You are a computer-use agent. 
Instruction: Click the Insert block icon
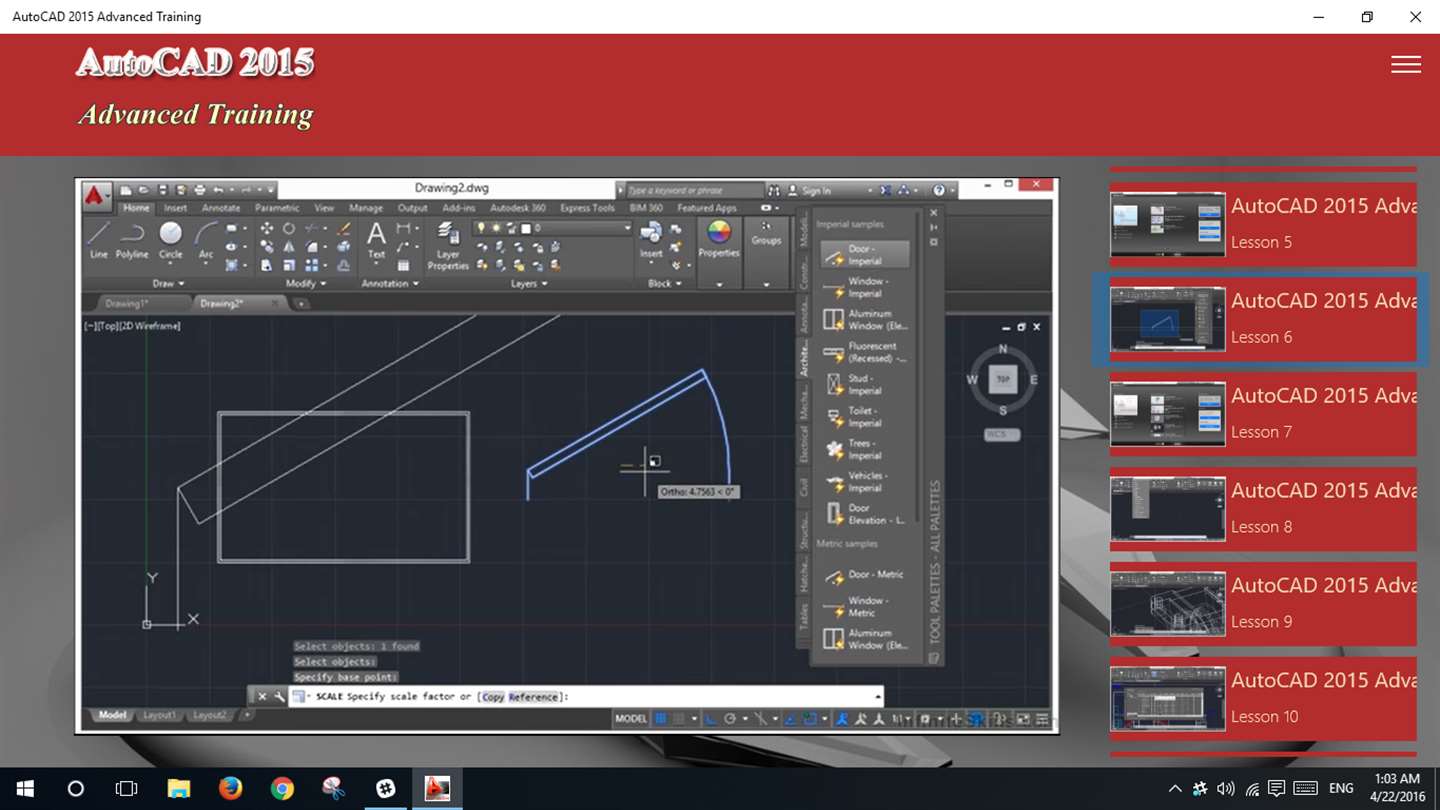point(651,240)
